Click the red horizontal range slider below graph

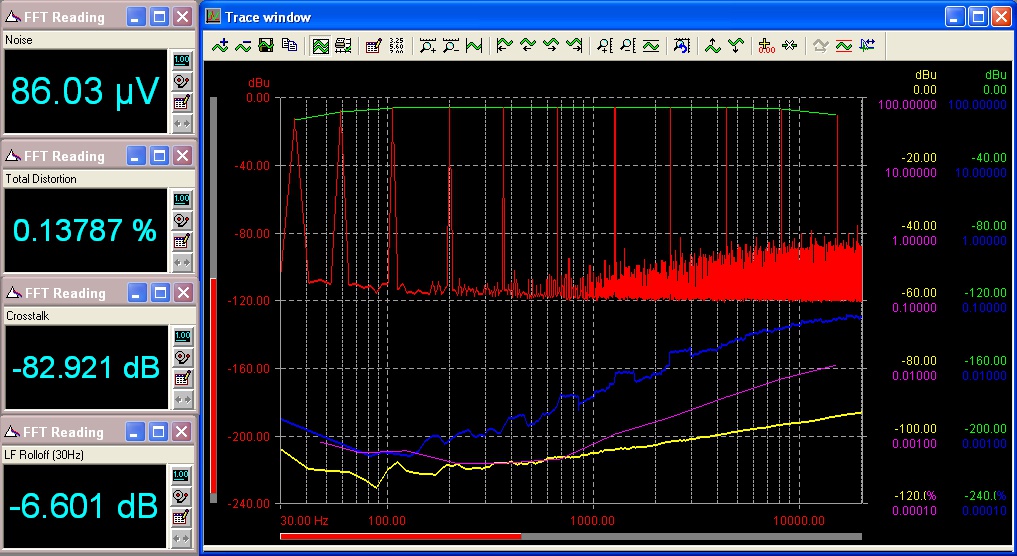click(x=400, y=537)
